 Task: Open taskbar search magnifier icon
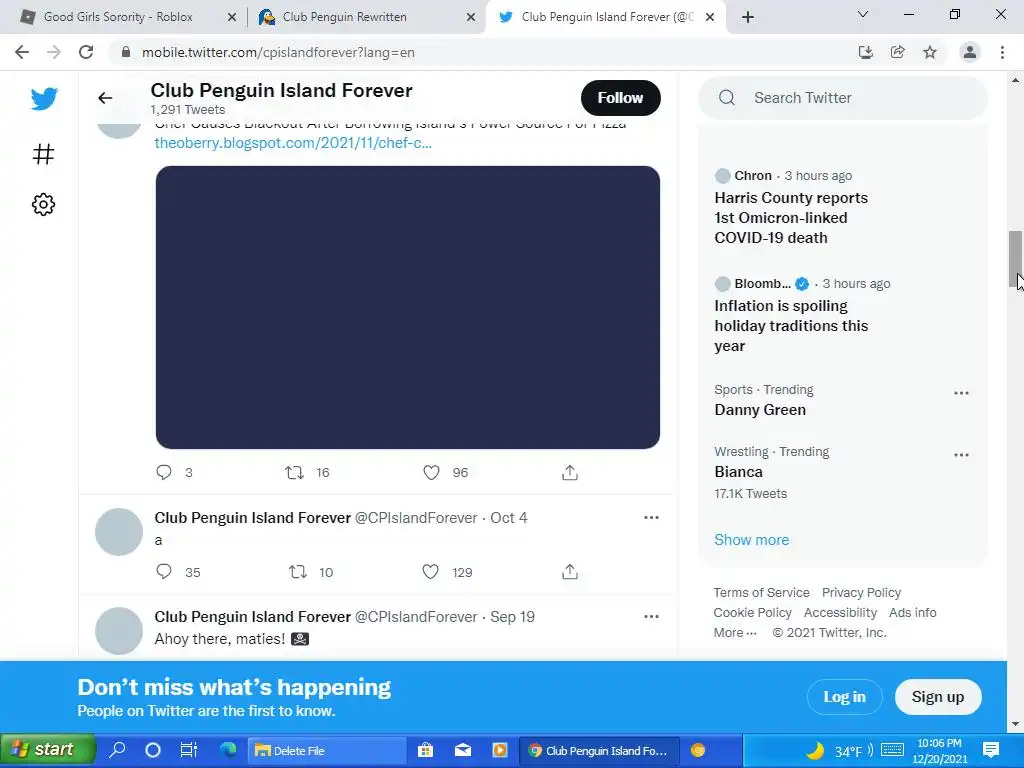tap(117, 750)
